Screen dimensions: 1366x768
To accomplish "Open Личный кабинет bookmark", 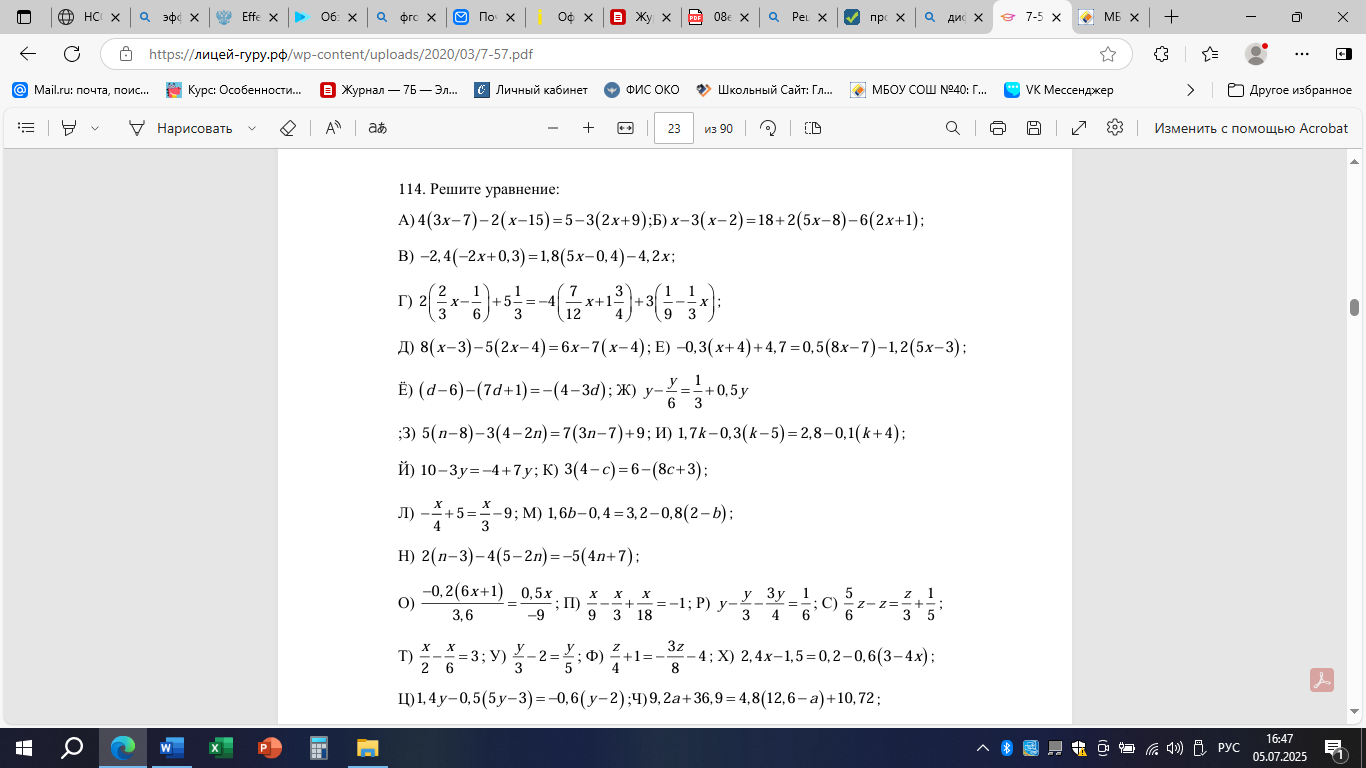I will pyautogui.click(x=531, y=90).
